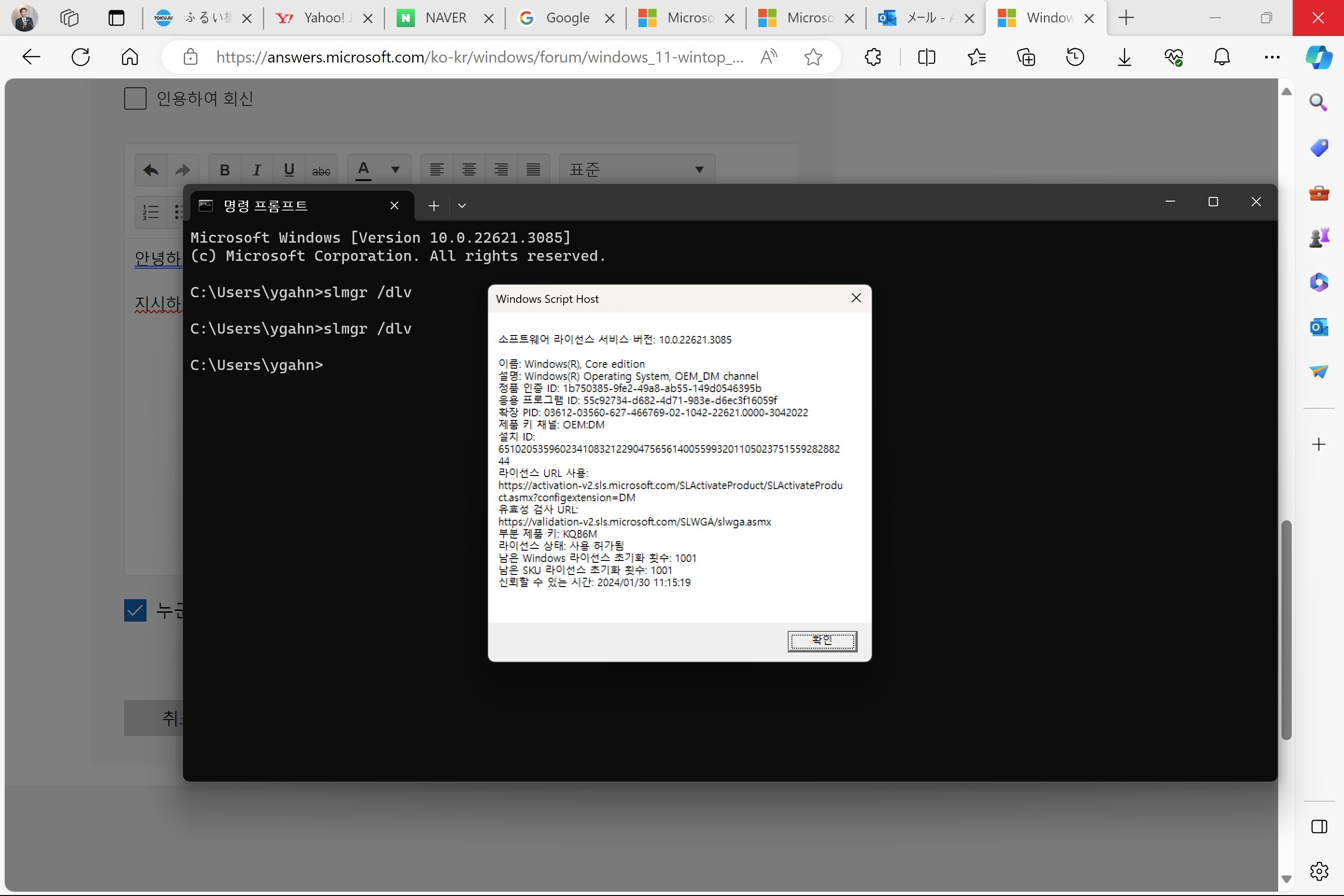Open Outlook in the Edge sidebar
This screenshot has height=896, width=1344.
[x=1318, y=327]
